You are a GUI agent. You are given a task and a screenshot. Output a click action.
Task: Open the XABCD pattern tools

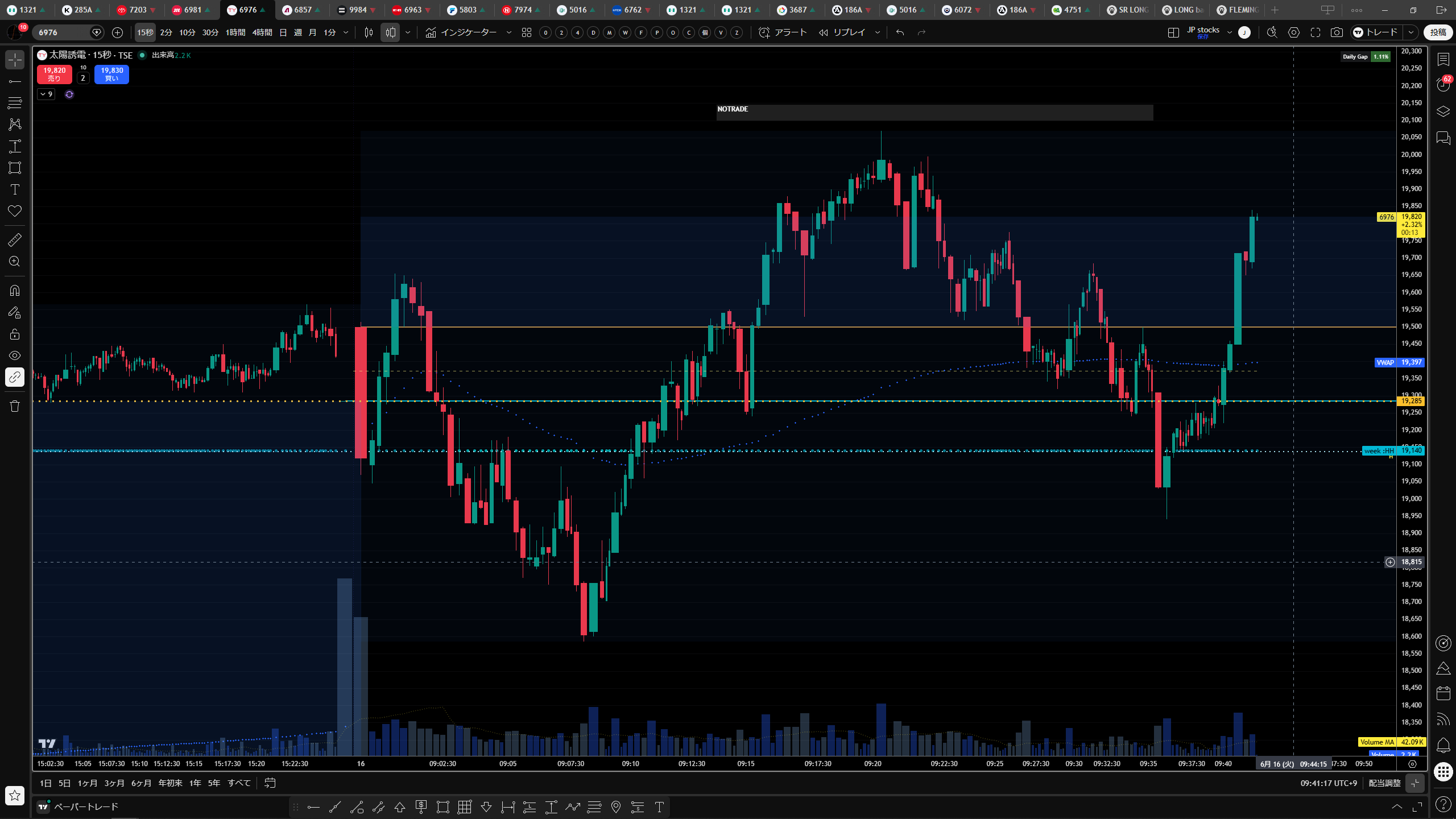[x=15, y=124]
